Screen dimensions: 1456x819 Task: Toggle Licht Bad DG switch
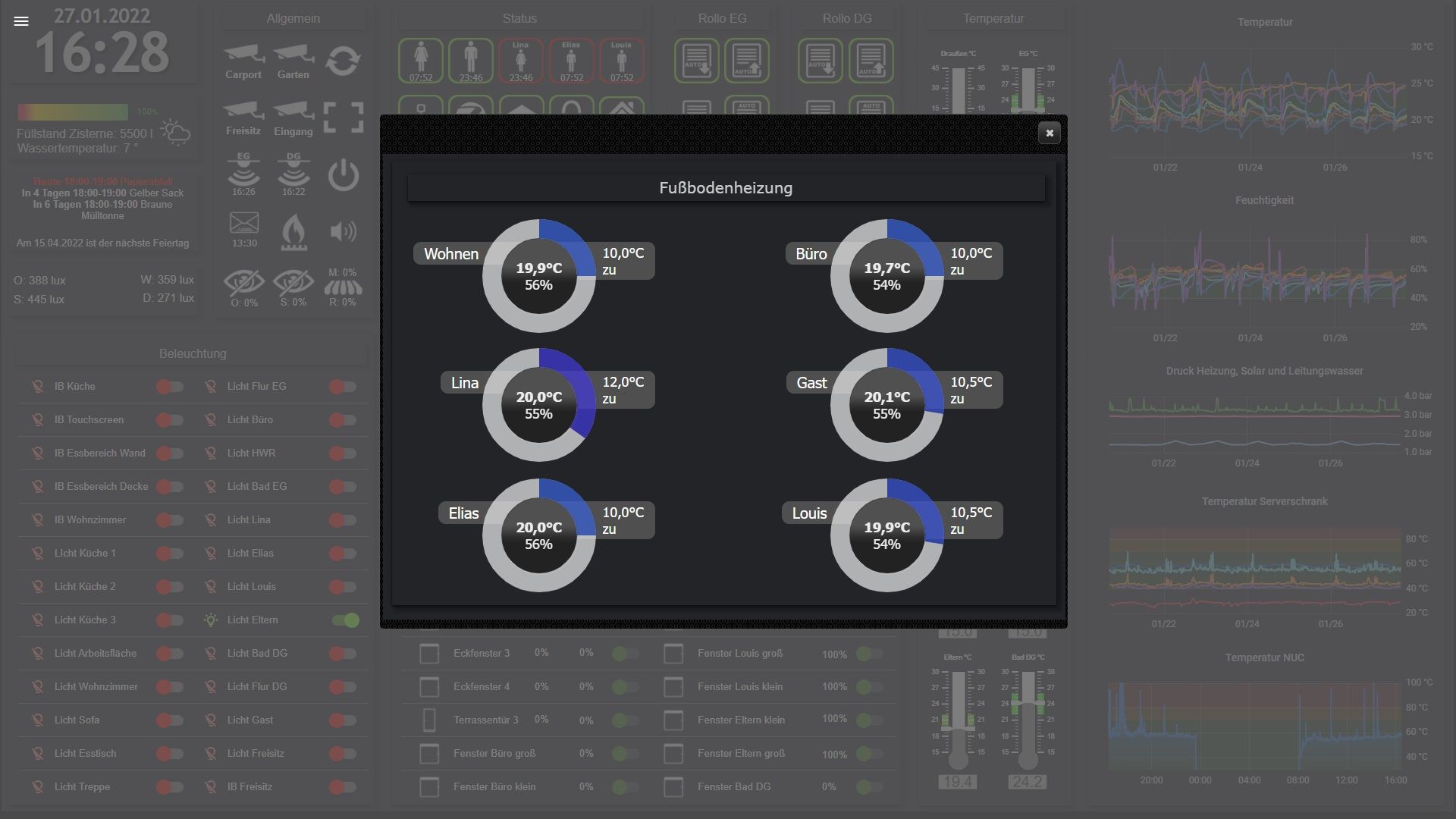pyautogui.click(x=343, y=654)
